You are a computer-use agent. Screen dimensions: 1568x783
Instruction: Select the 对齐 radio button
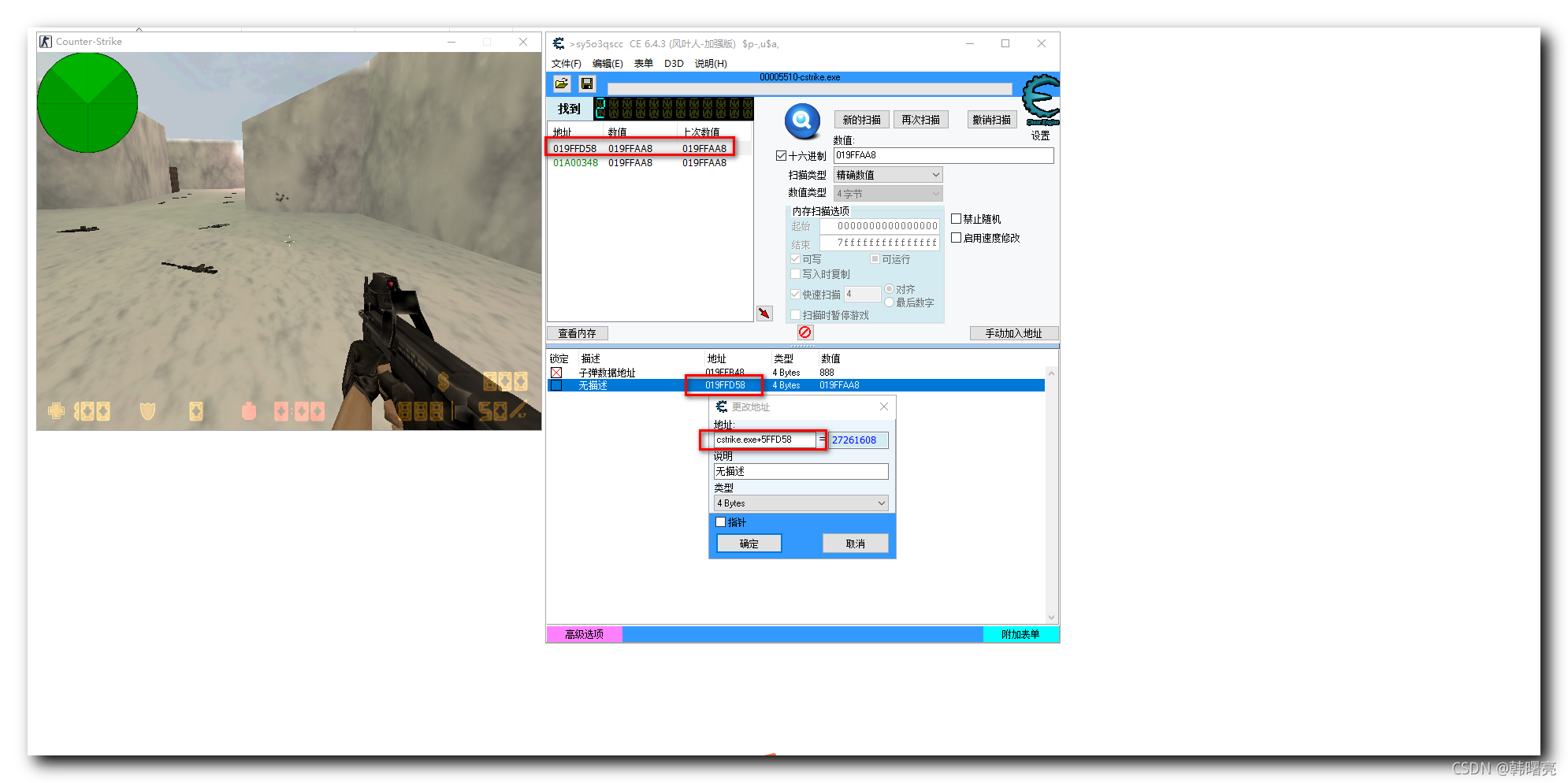click(889, 289)
